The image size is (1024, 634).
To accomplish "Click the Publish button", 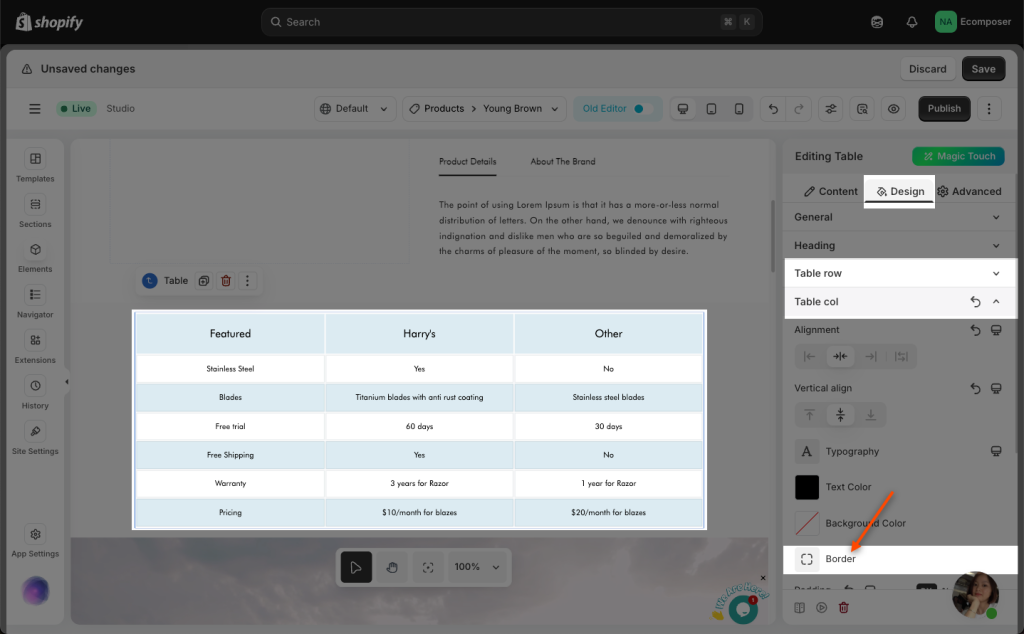I will tap(943, 109).
